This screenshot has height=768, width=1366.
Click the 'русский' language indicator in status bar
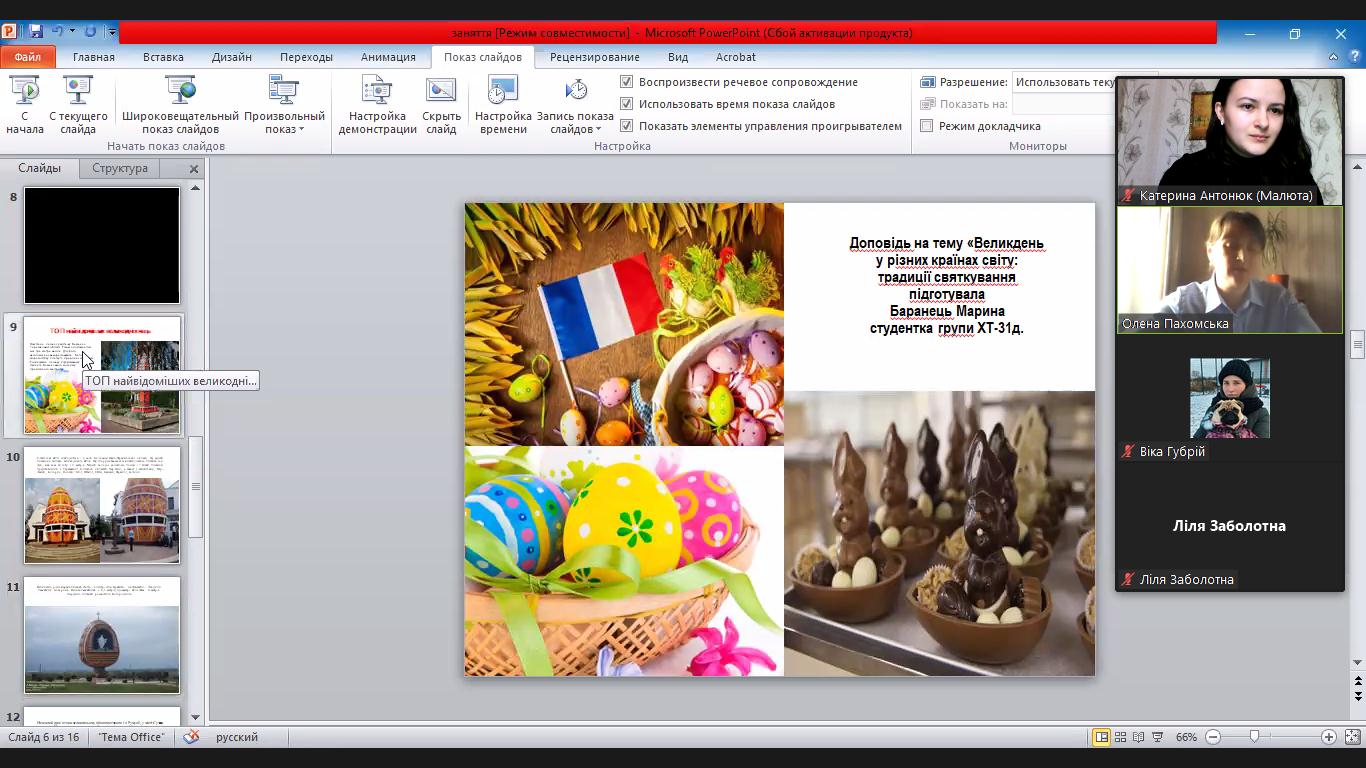(x=237, y=737)
